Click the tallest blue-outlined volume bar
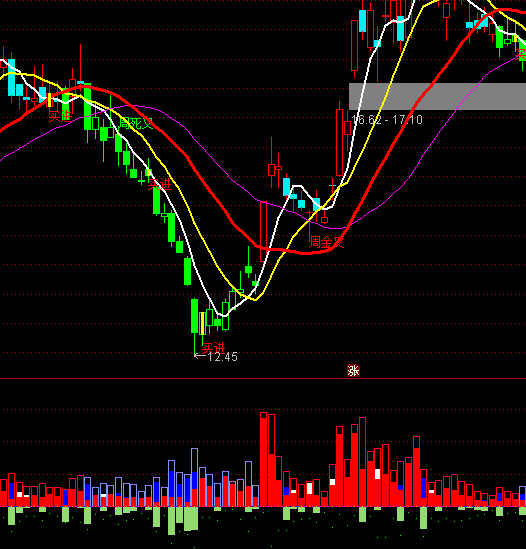Viewport: 526px width, 549px height. point(194,477)
